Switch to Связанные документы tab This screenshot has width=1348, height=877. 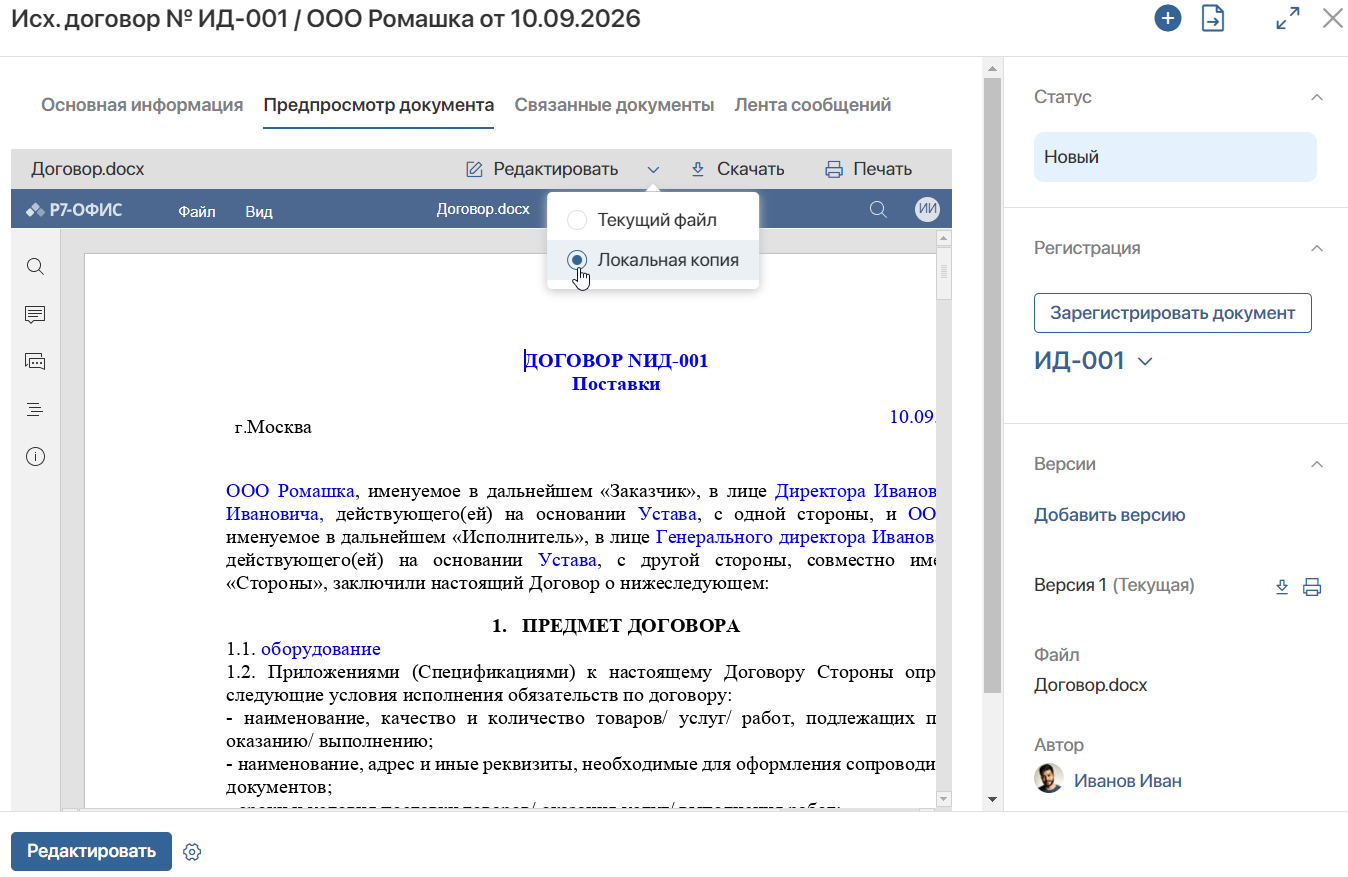point(614,105)
